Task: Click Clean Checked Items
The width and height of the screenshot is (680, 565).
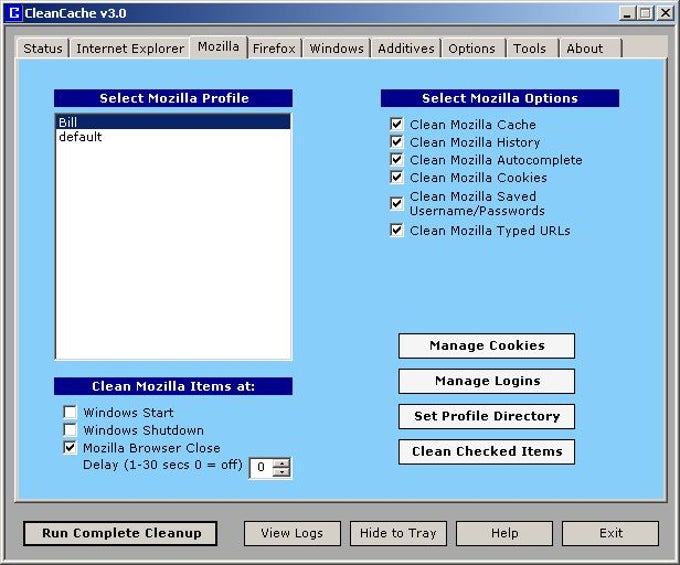Action: [x=487, y=452]
